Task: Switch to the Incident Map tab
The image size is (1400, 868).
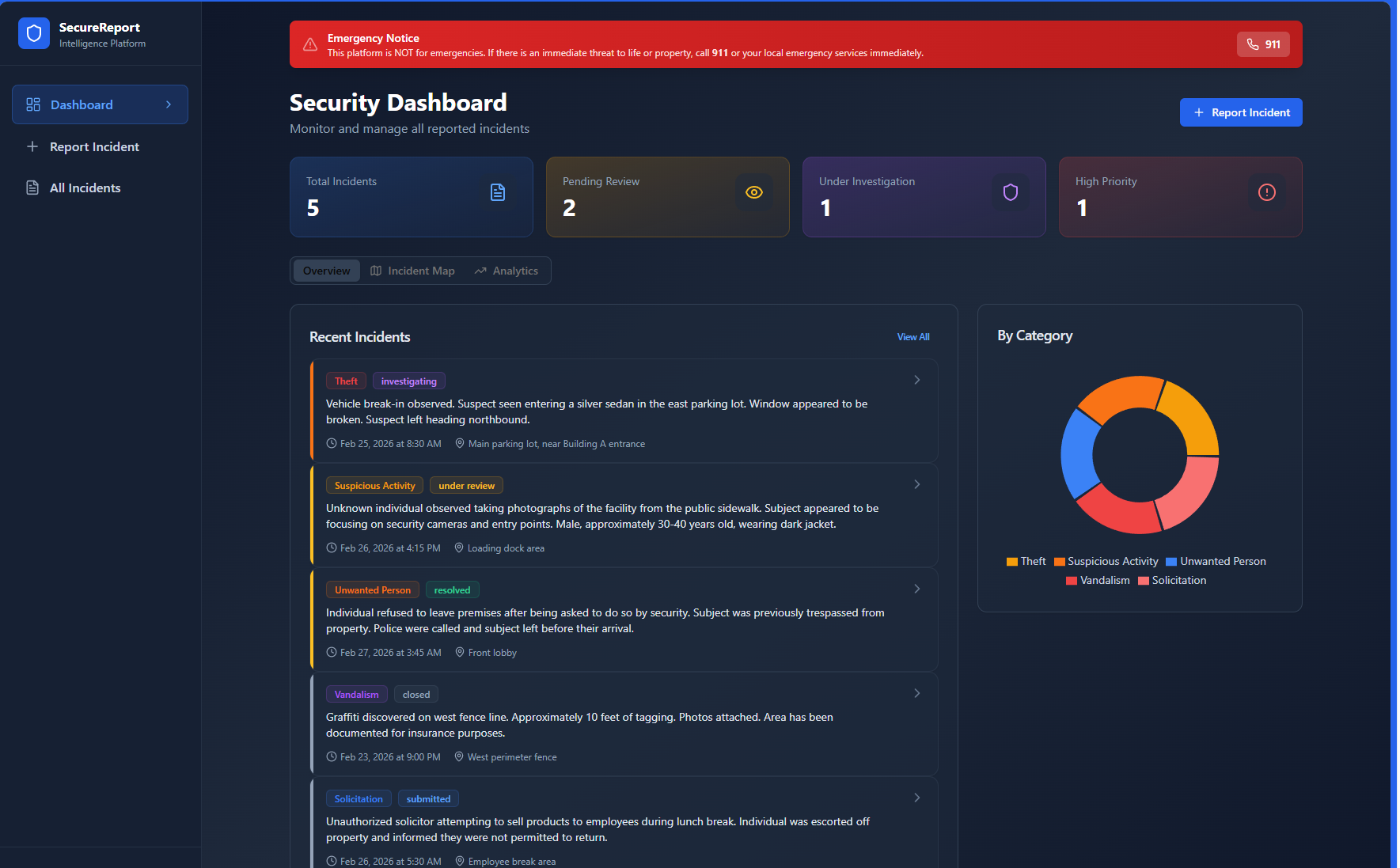Action: pos(412,271)
